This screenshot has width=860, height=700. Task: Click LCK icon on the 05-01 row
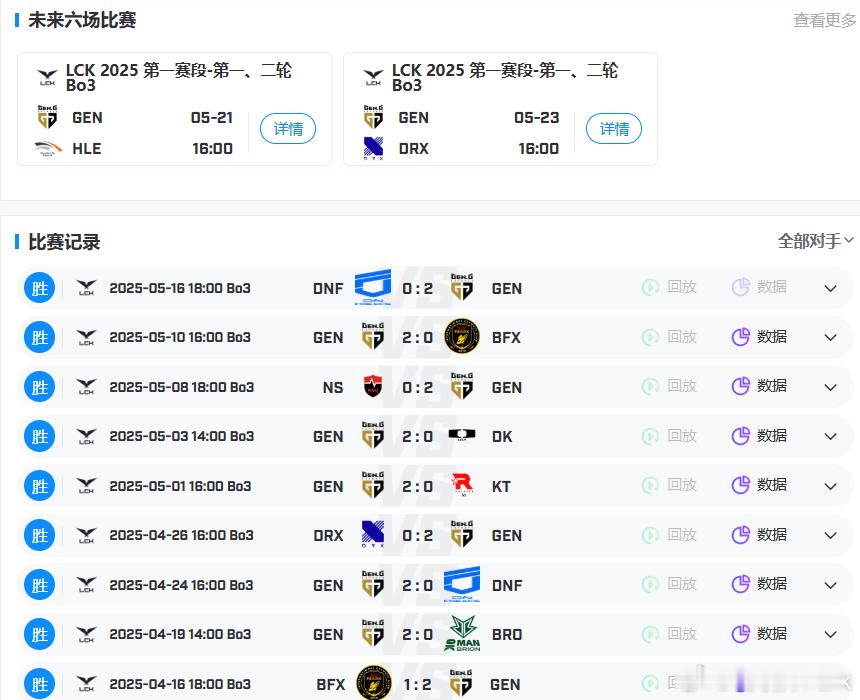tap(86, 486)
